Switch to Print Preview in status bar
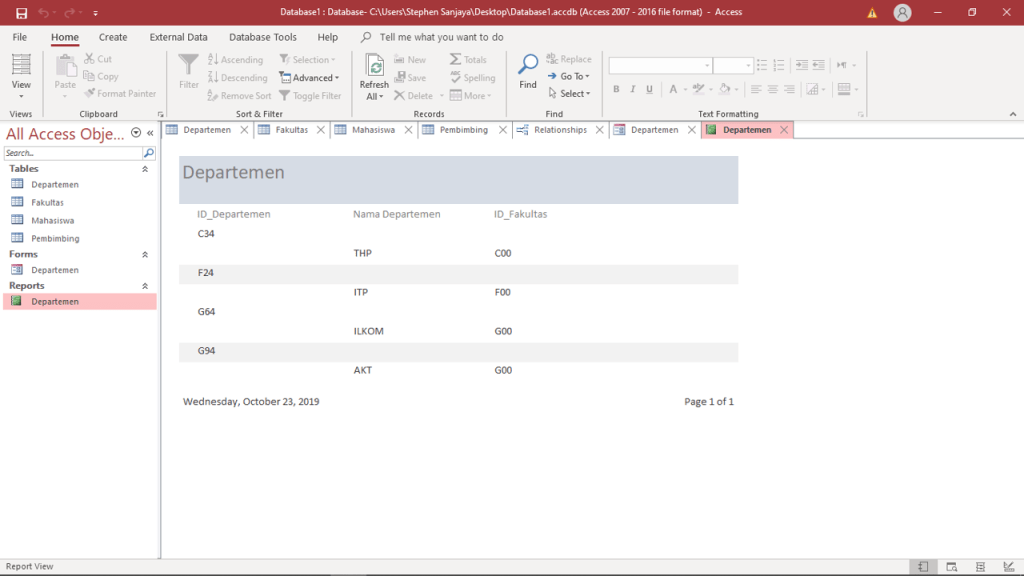This screenshot has width=1024, height=576. click(952, 567)
